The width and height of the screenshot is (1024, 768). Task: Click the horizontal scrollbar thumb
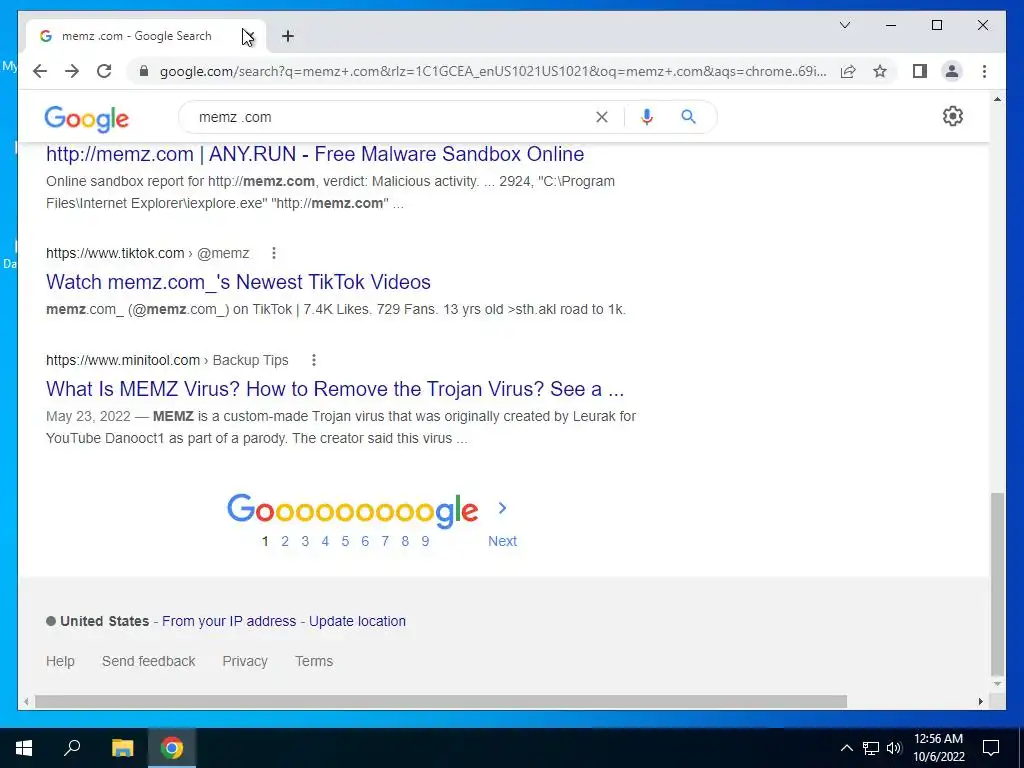tap(441, 701)
